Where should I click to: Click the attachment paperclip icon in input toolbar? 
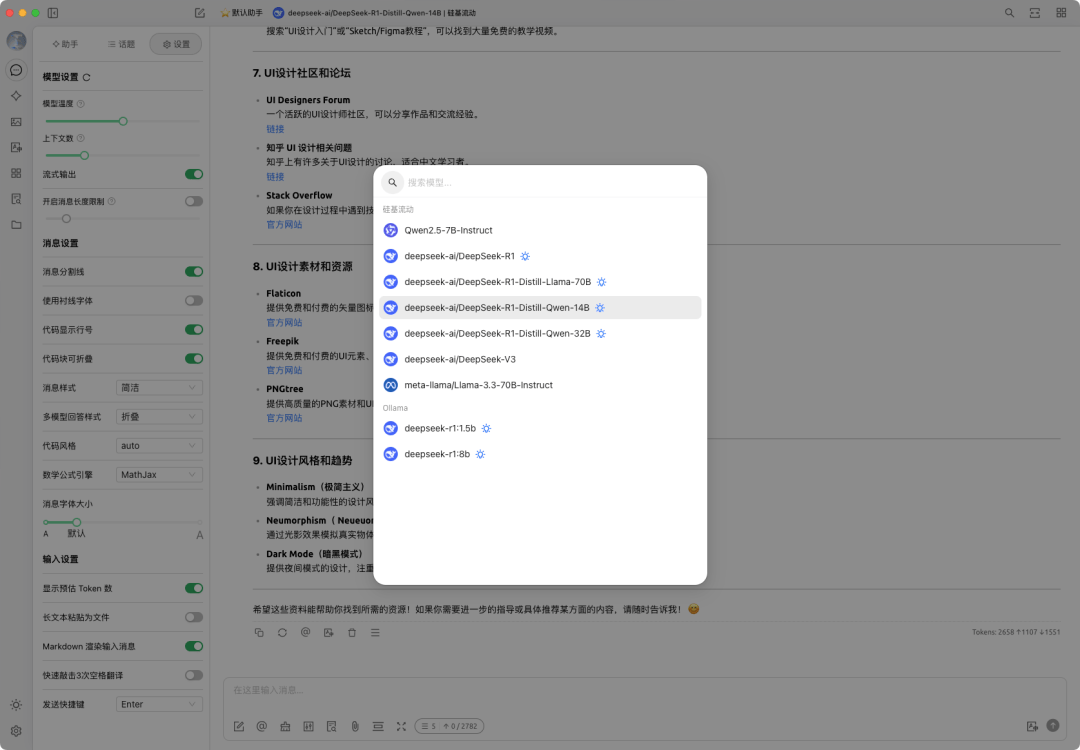355,726
